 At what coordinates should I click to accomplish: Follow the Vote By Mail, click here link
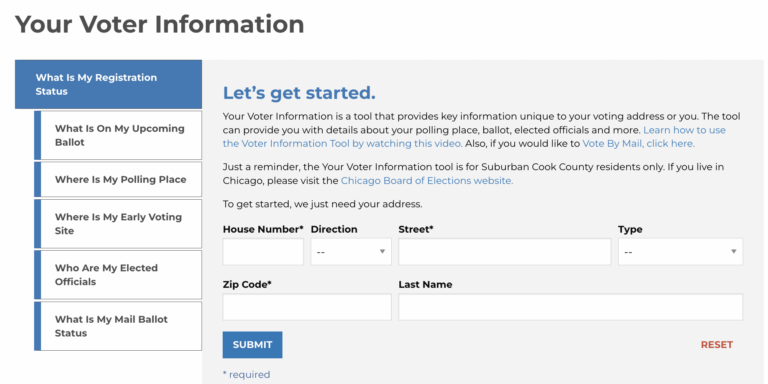pos(638,144)
